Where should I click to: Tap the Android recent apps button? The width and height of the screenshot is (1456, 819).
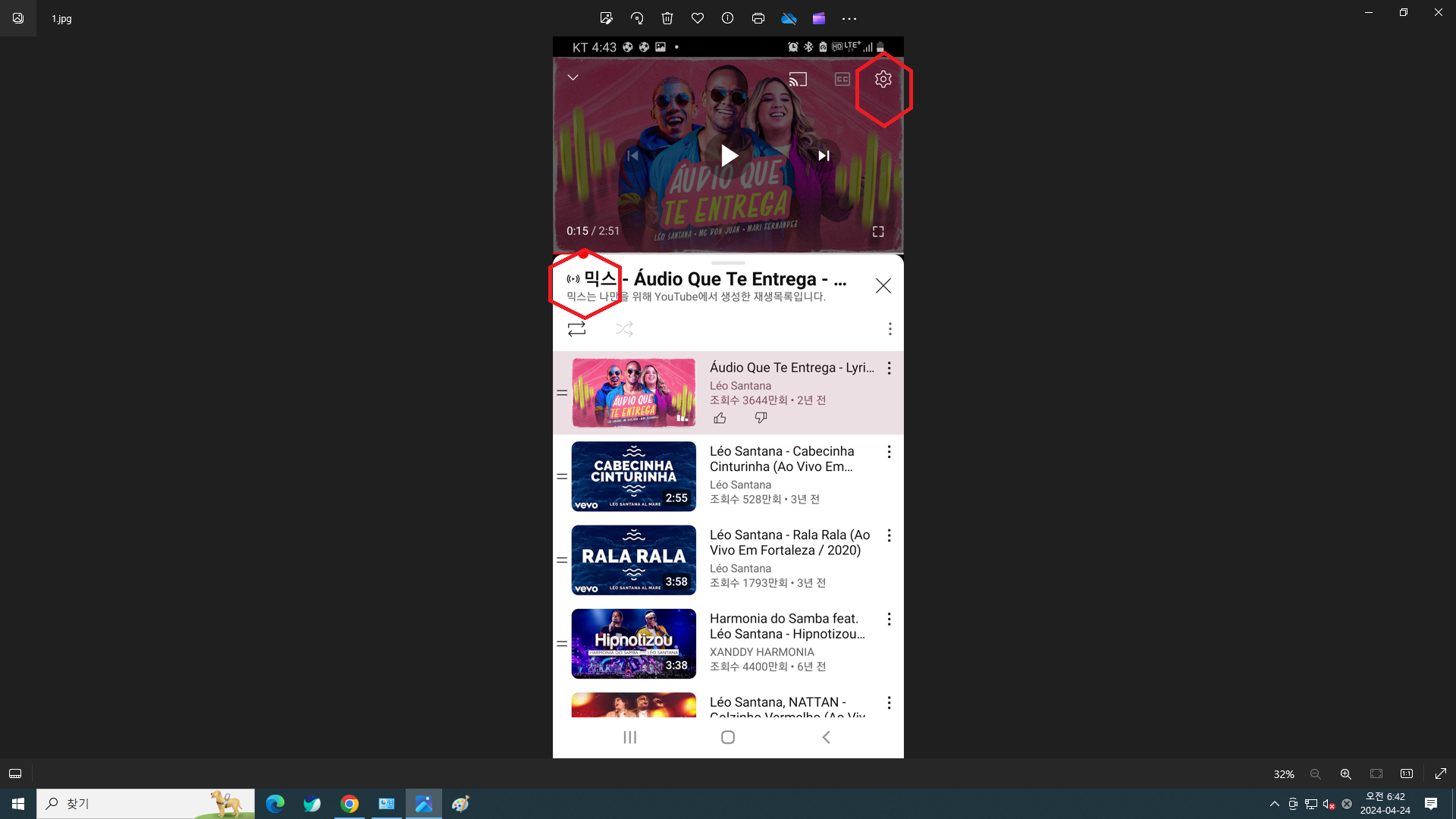pos(629,737)
